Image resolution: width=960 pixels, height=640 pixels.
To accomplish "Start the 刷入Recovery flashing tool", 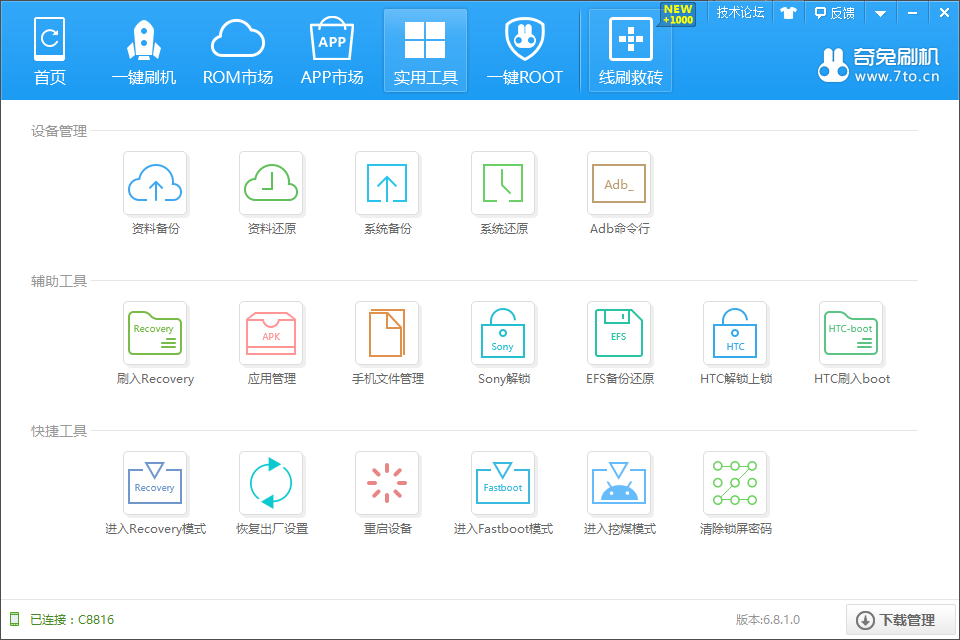I will [x=155, y=333].
